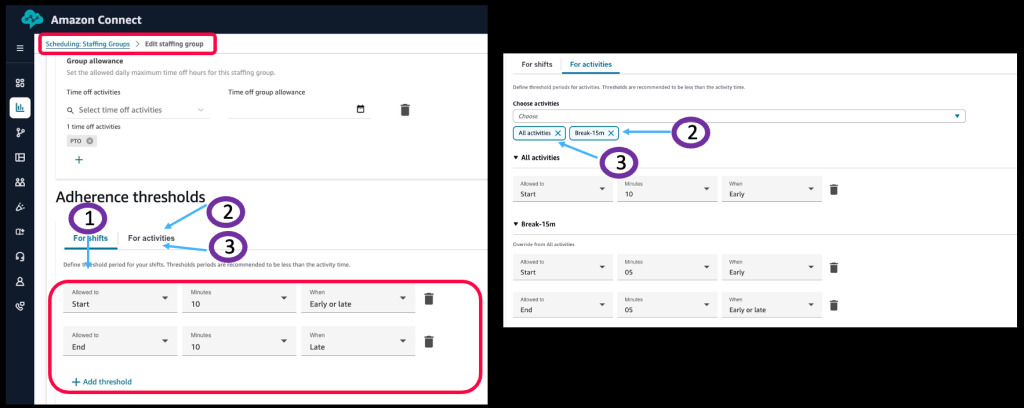
Task: Open the hamburger navigation menu
Action: coord(20,48)
